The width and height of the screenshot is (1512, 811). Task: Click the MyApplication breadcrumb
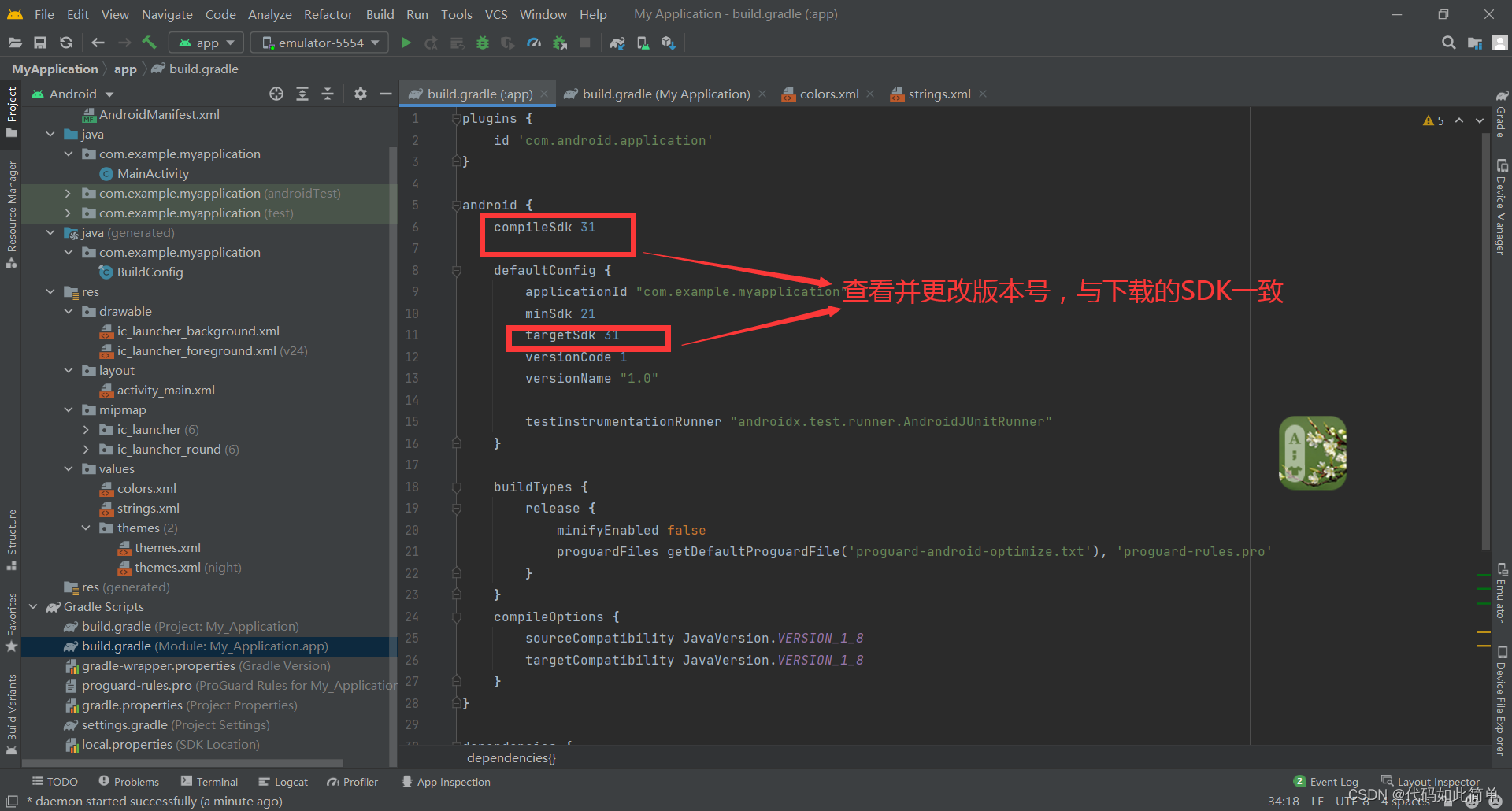(55, 69)
